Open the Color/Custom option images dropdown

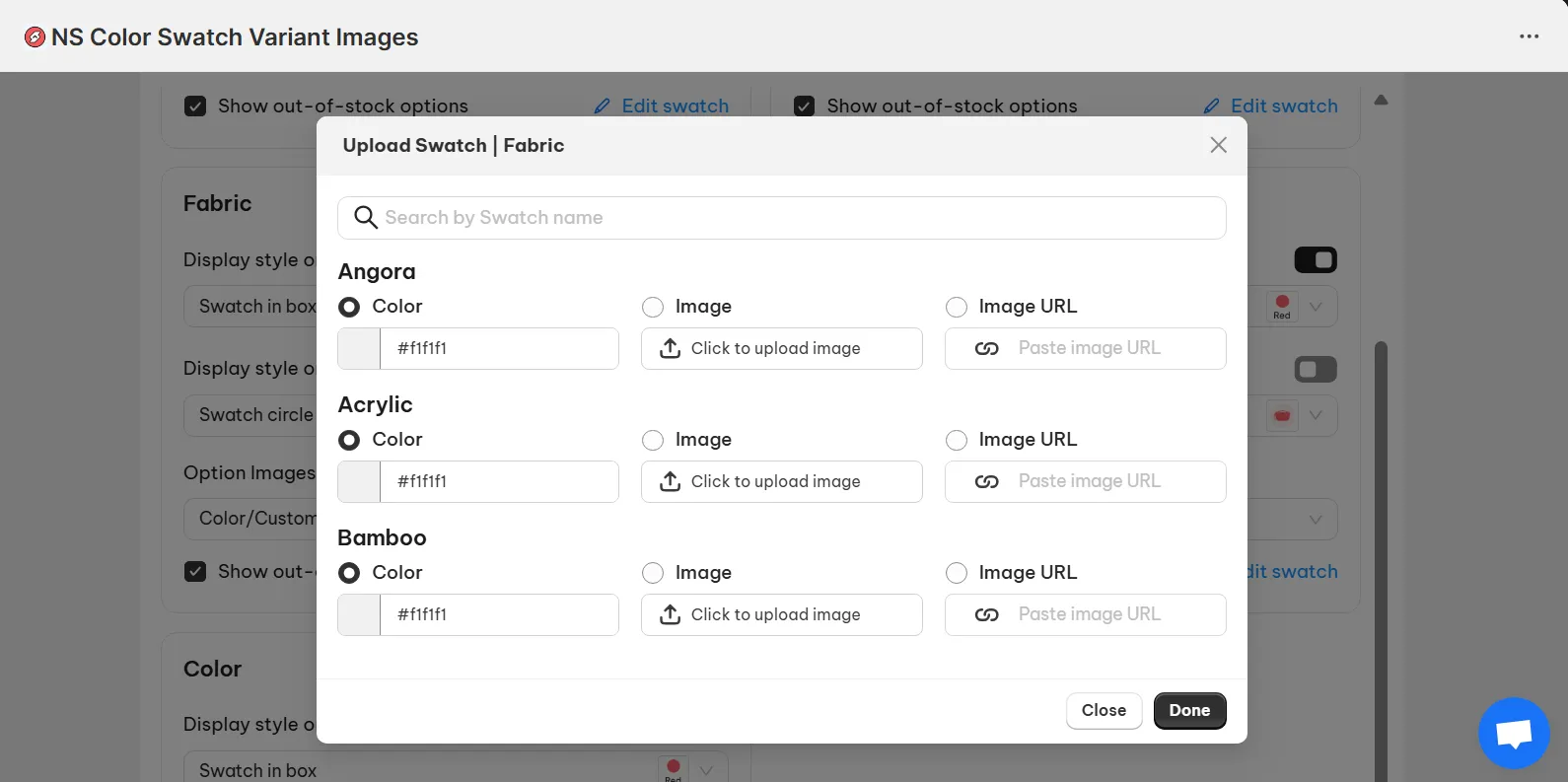coord(250,519)
